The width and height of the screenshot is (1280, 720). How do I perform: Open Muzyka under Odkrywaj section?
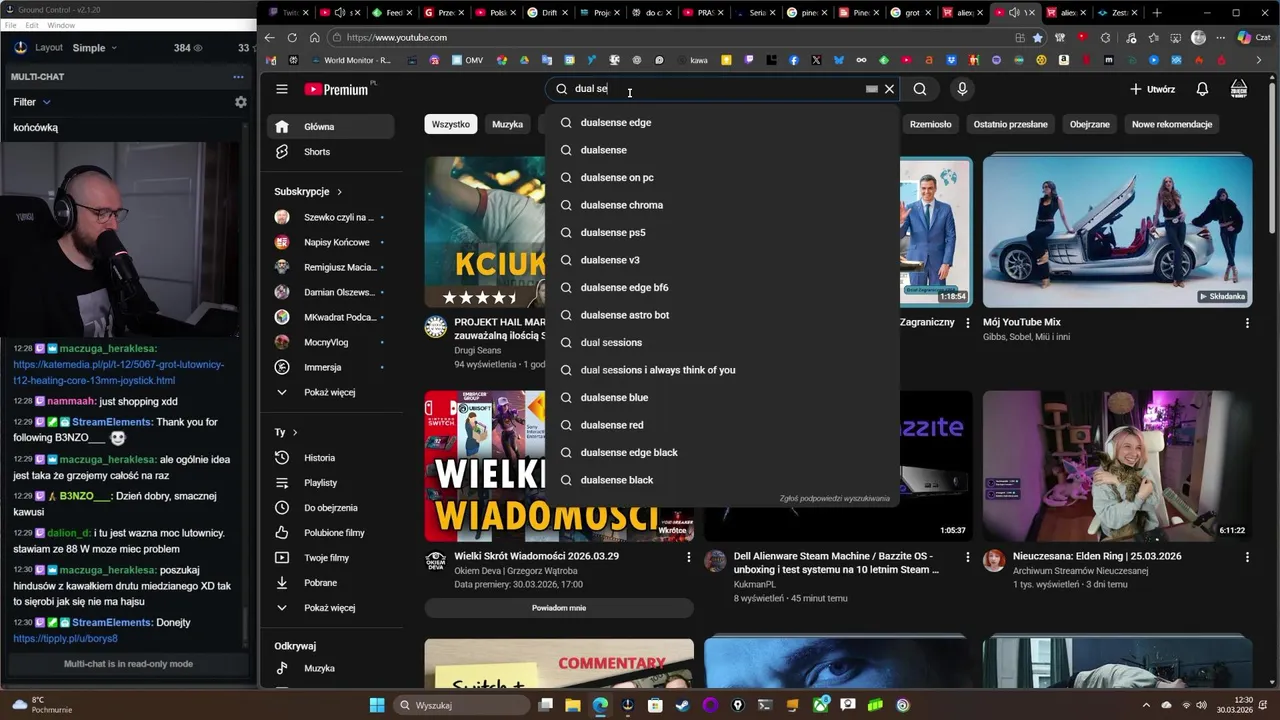click(x=330, y=668)
